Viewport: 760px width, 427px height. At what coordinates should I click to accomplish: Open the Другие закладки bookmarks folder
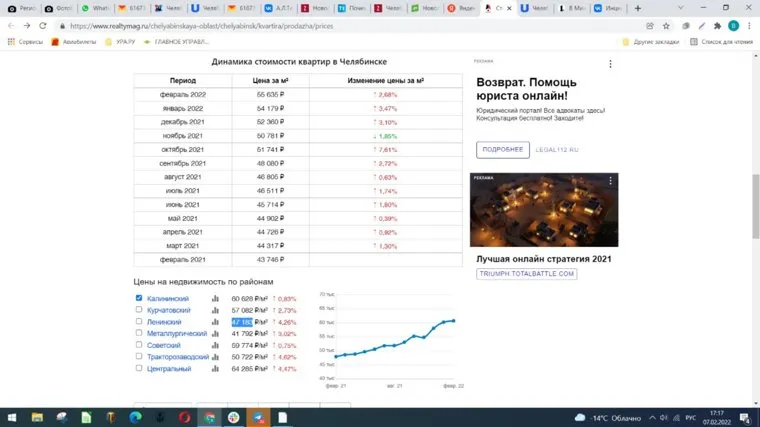coord(650,42)
